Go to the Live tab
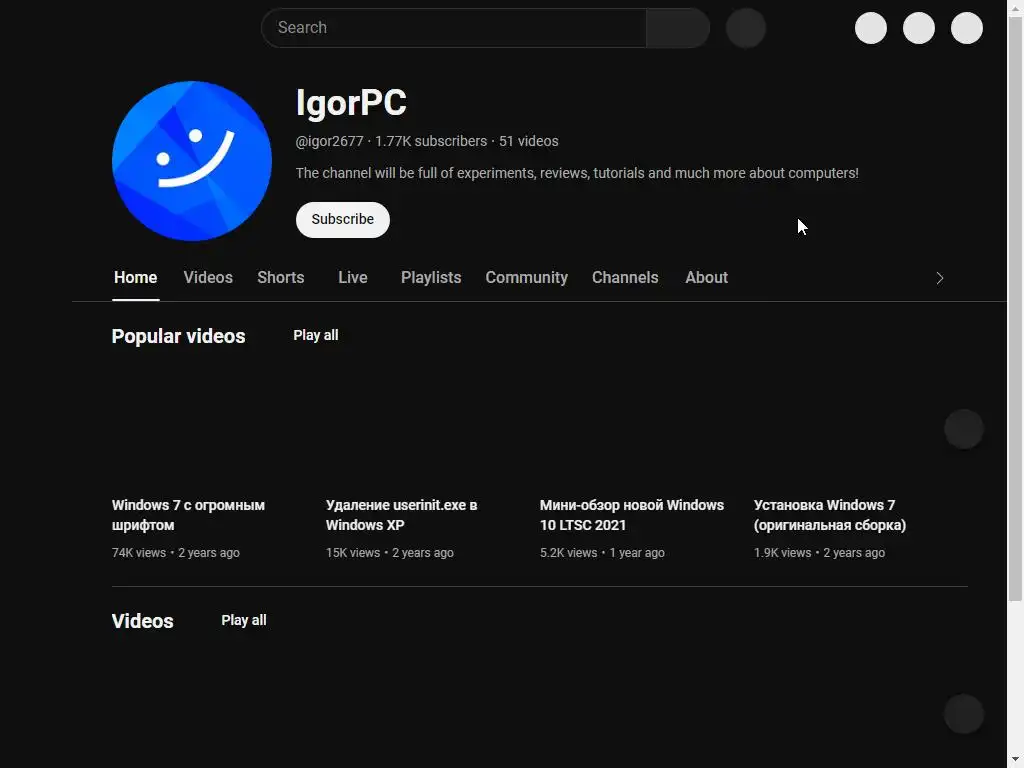Image resolution: width=1024 pixels, height=768 pixels. [x=353, y=278]
